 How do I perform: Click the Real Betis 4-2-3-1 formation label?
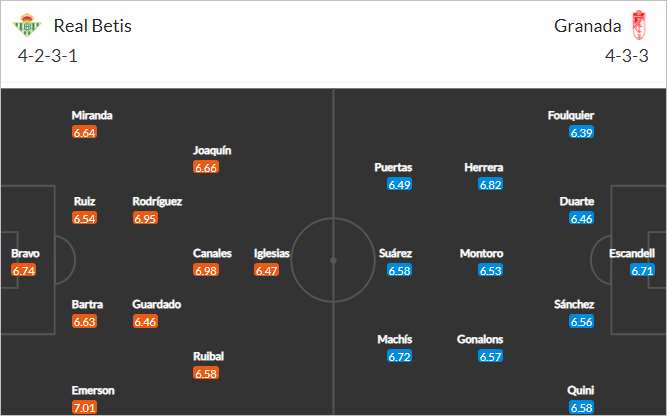(48, 56)
